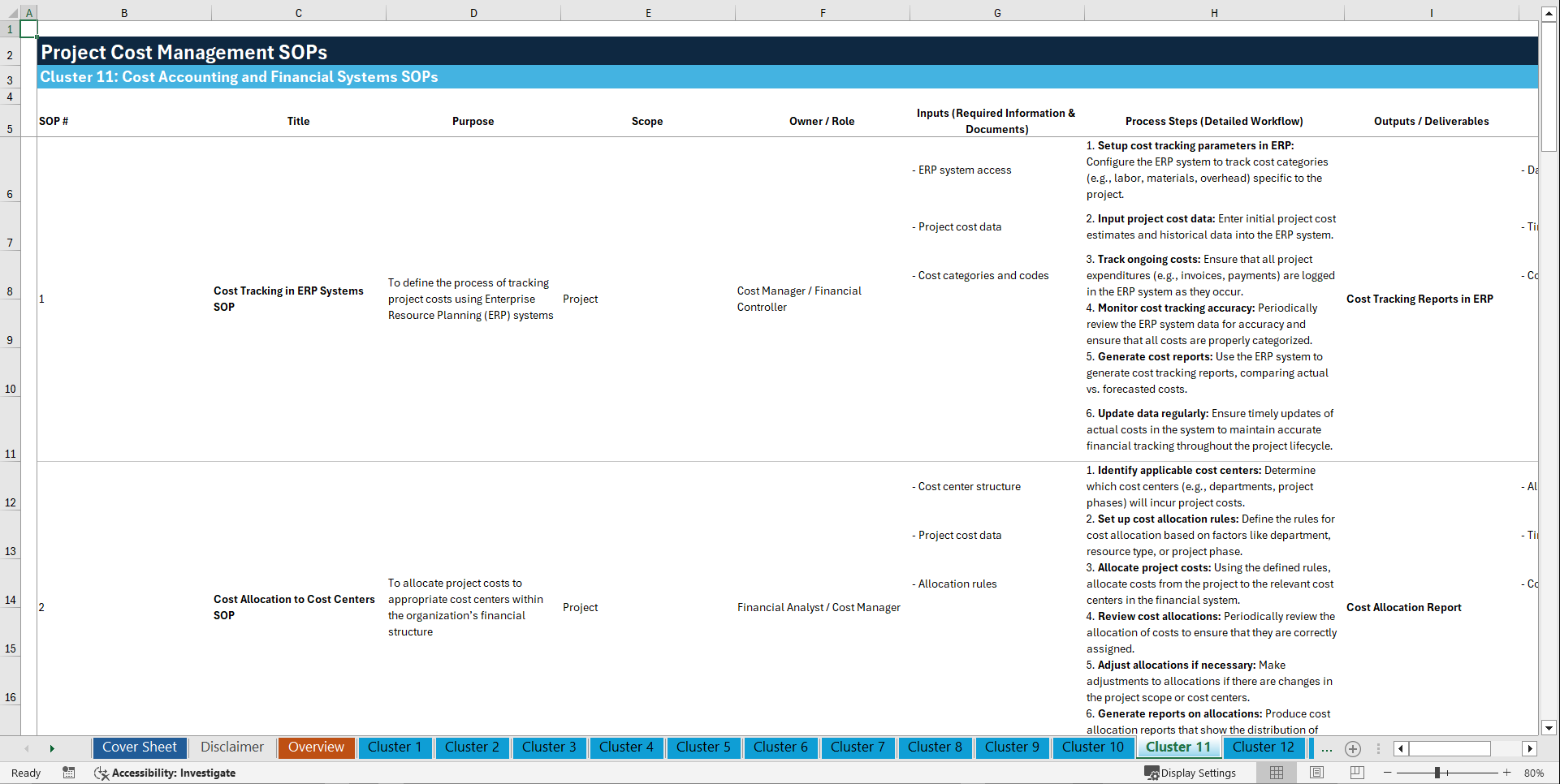The height and width of the screenshot is (784, 1560).
Task: Click the left sheet navigation arrow
Action: tap(28, 748)
